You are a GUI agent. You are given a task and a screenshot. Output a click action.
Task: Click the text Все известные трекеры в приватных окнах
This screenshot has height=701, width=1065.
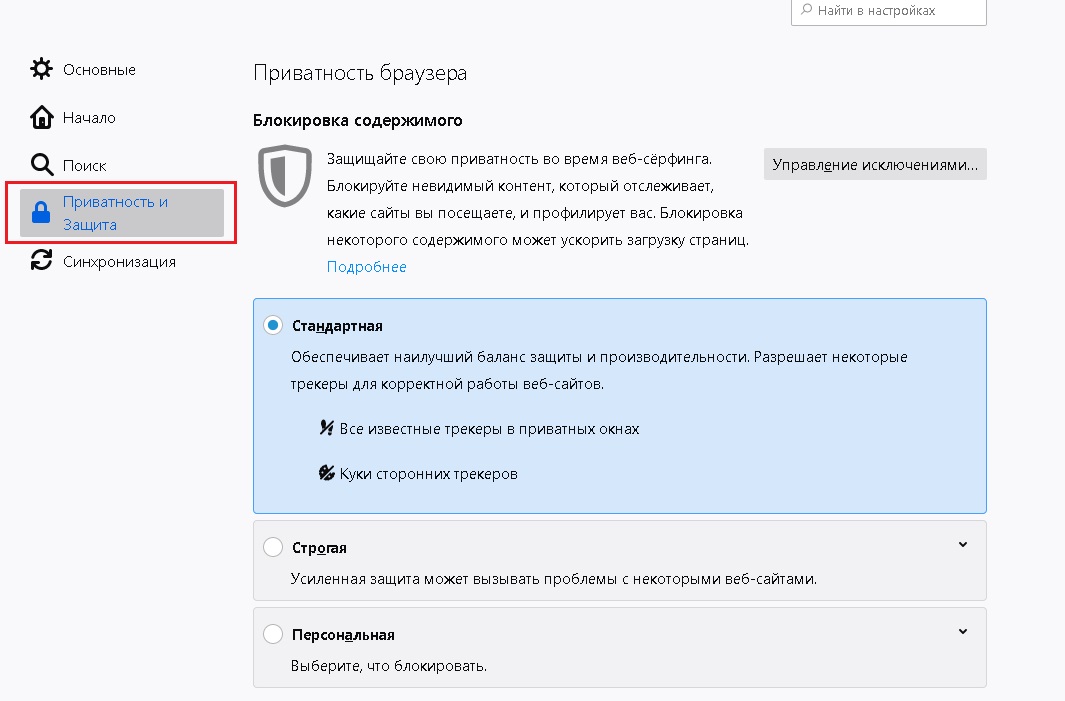pyautogui.click(x=489, y=429)
